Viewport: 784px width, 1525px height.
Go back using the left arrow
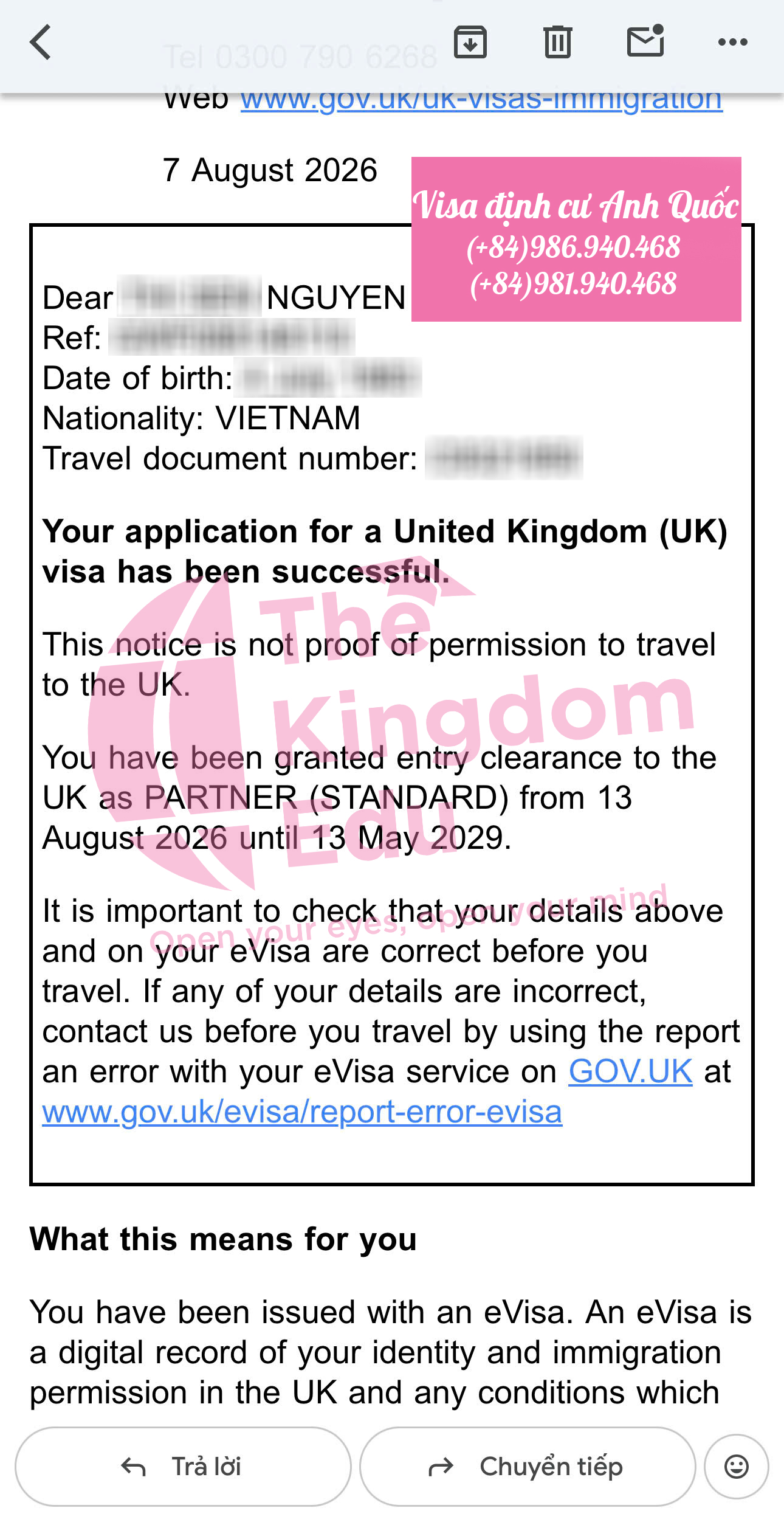(41, 42)
